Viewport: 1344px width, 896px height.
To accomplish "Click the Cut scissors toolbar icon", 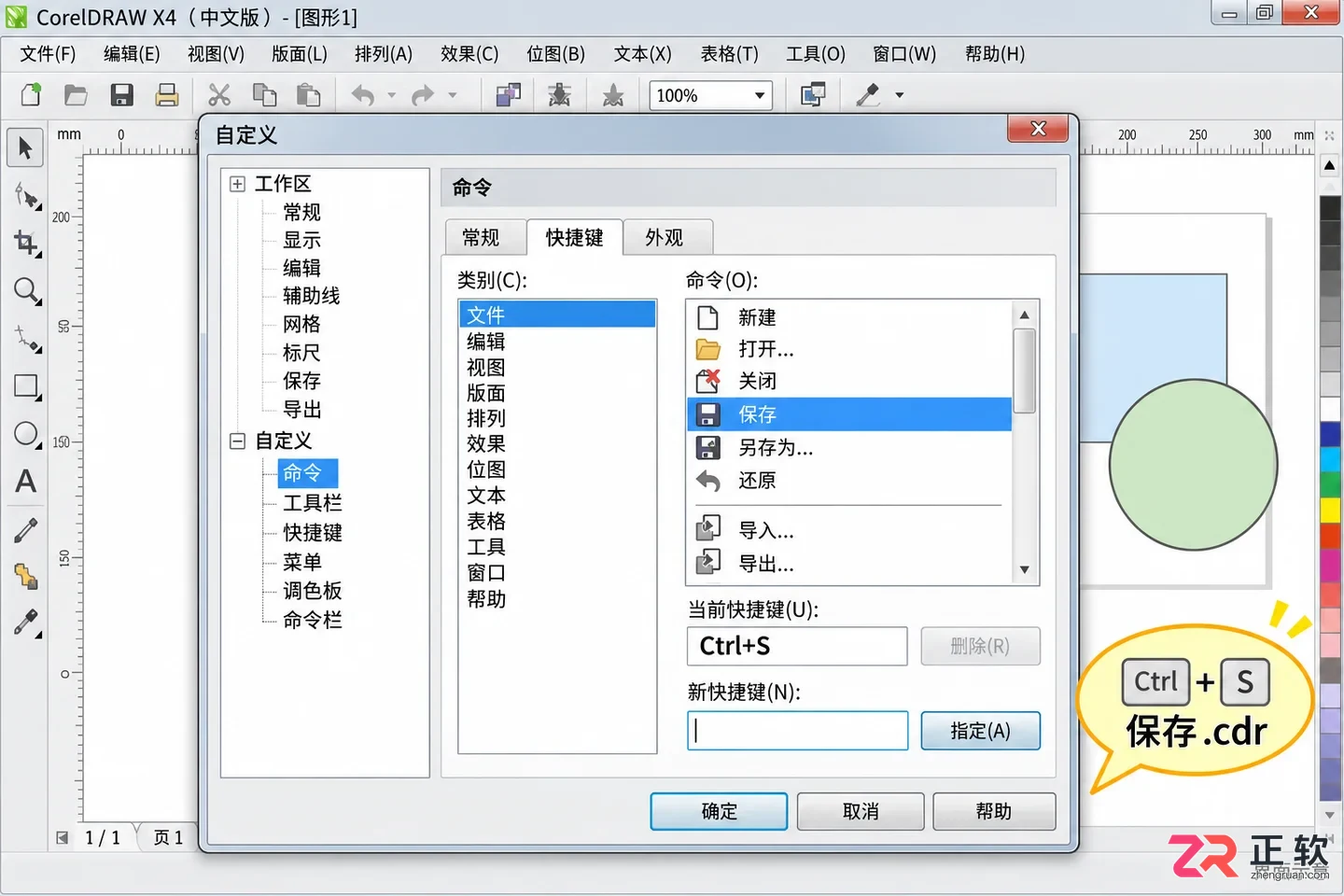I will 219,95.
